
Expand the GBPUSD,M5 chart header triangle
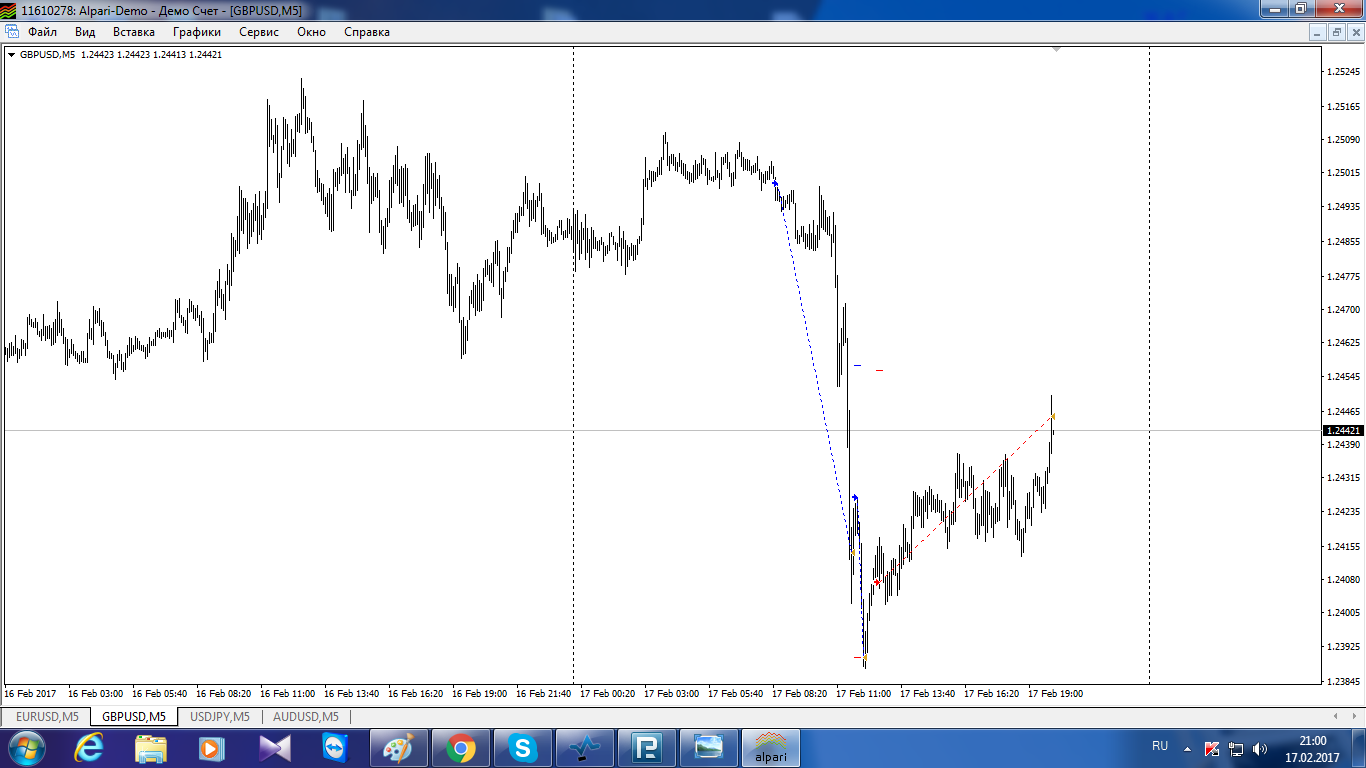11,55
